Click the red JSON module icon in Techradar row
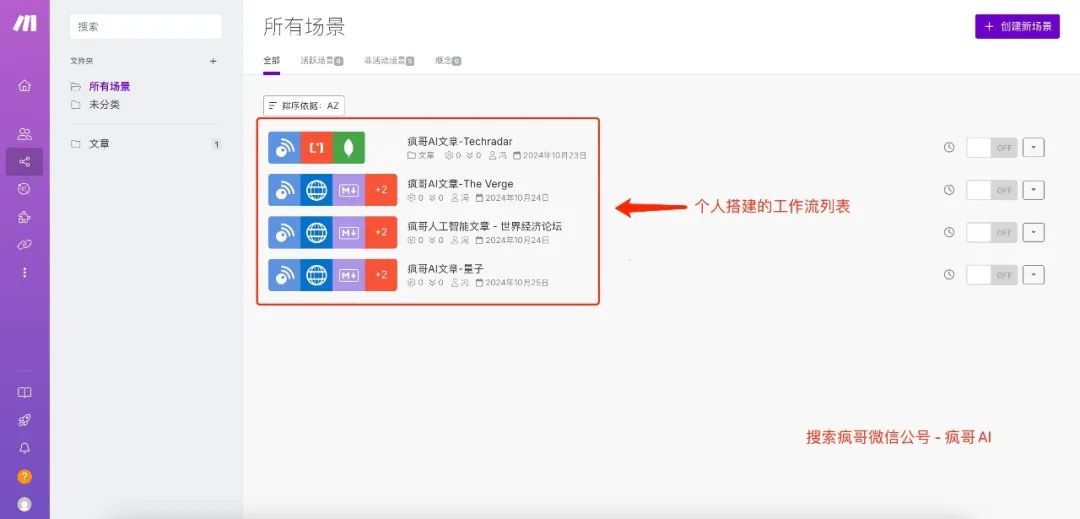The height and width of the screenshot is (519, 1080). pos(316,148)
